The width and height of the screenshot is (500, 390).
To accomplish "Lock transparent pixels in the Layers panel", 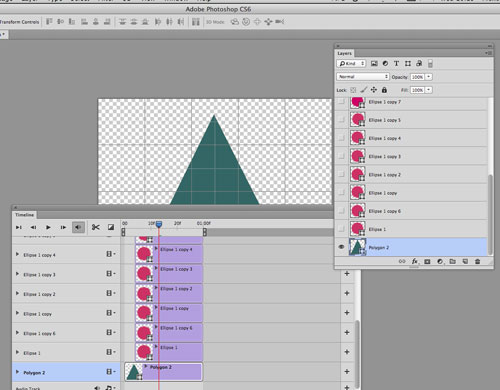I will [x=353, y=90].
